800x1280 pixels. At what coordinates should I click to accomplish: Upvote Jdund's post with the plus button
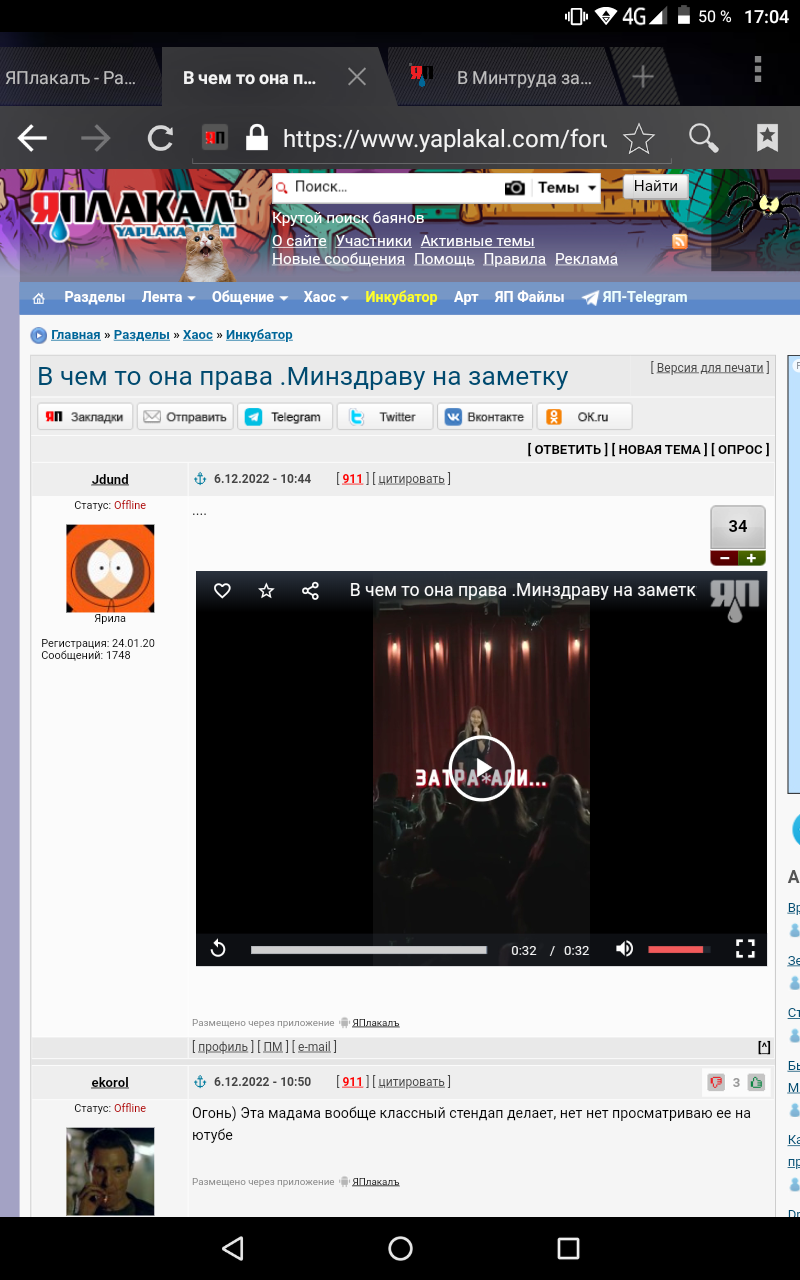coord(752,558)
